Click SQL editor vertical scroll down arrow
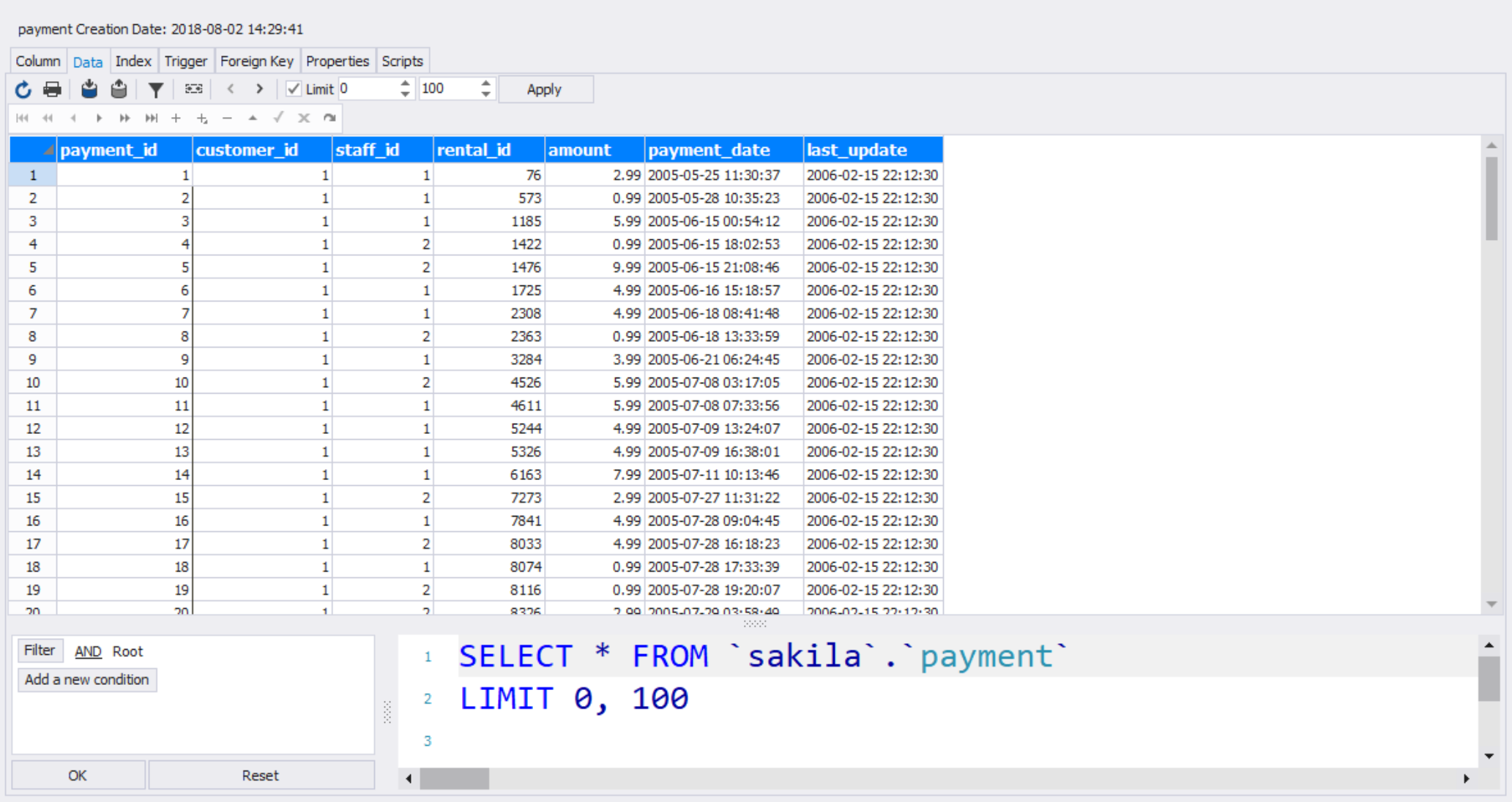The height and width of the screenshot is (802, 1512). pos(1489,756)
